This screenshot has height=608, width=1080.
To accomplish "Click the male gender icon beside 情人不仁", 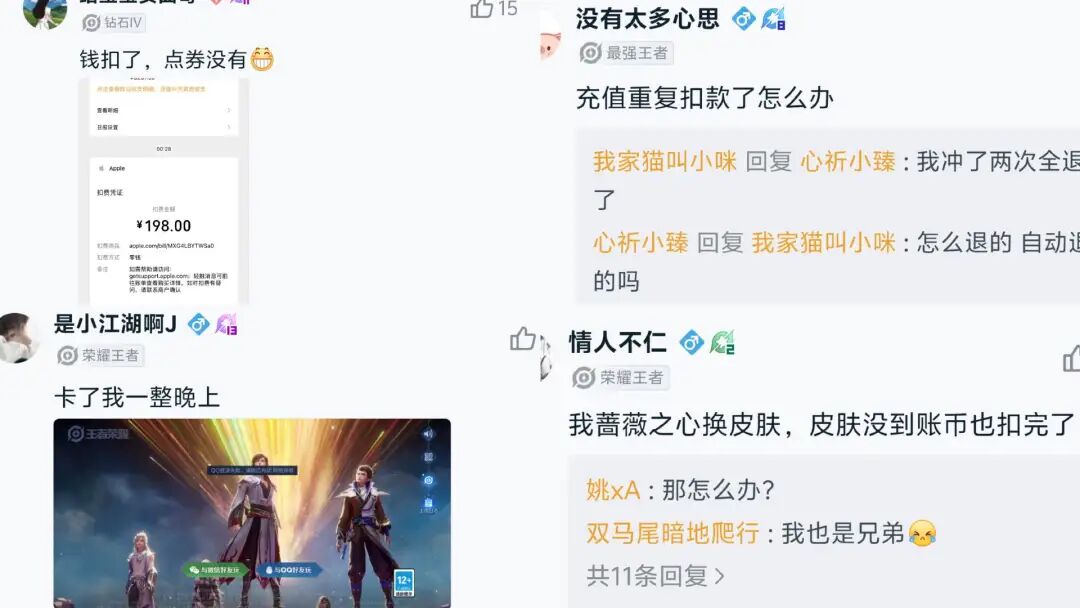I will click(x=692, y=342).
